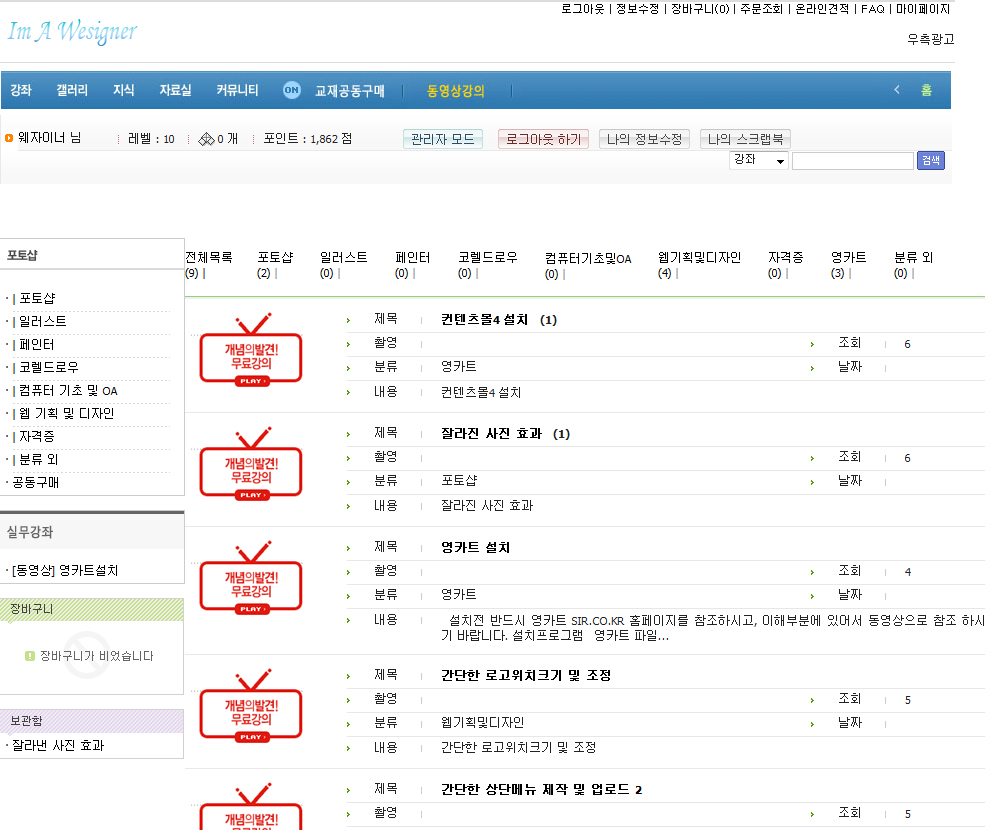
Task: Click the search keyword input field
Action: coord(852,160)
